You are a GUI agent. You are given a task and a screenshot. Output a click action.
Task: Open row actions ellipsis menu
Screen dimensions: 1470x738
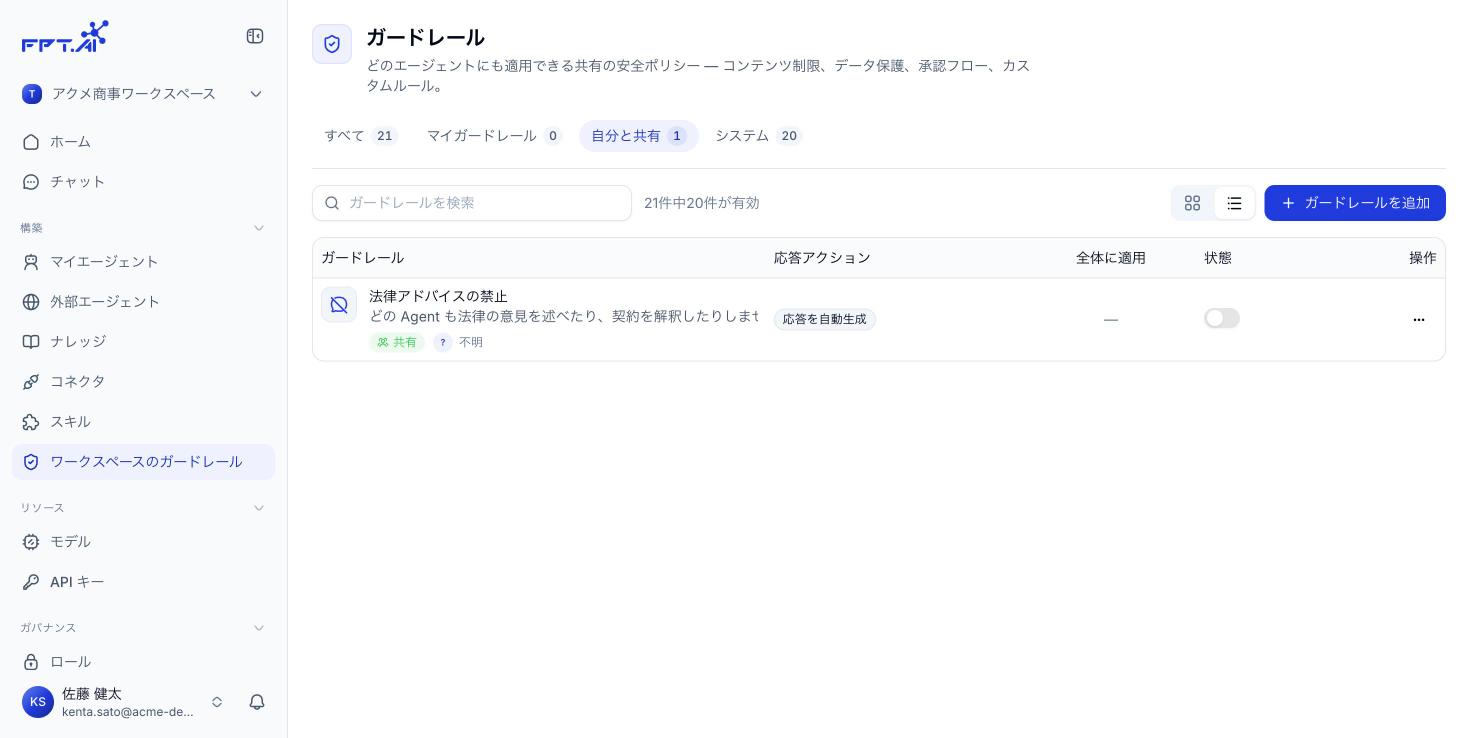(x=1419, y=319)
